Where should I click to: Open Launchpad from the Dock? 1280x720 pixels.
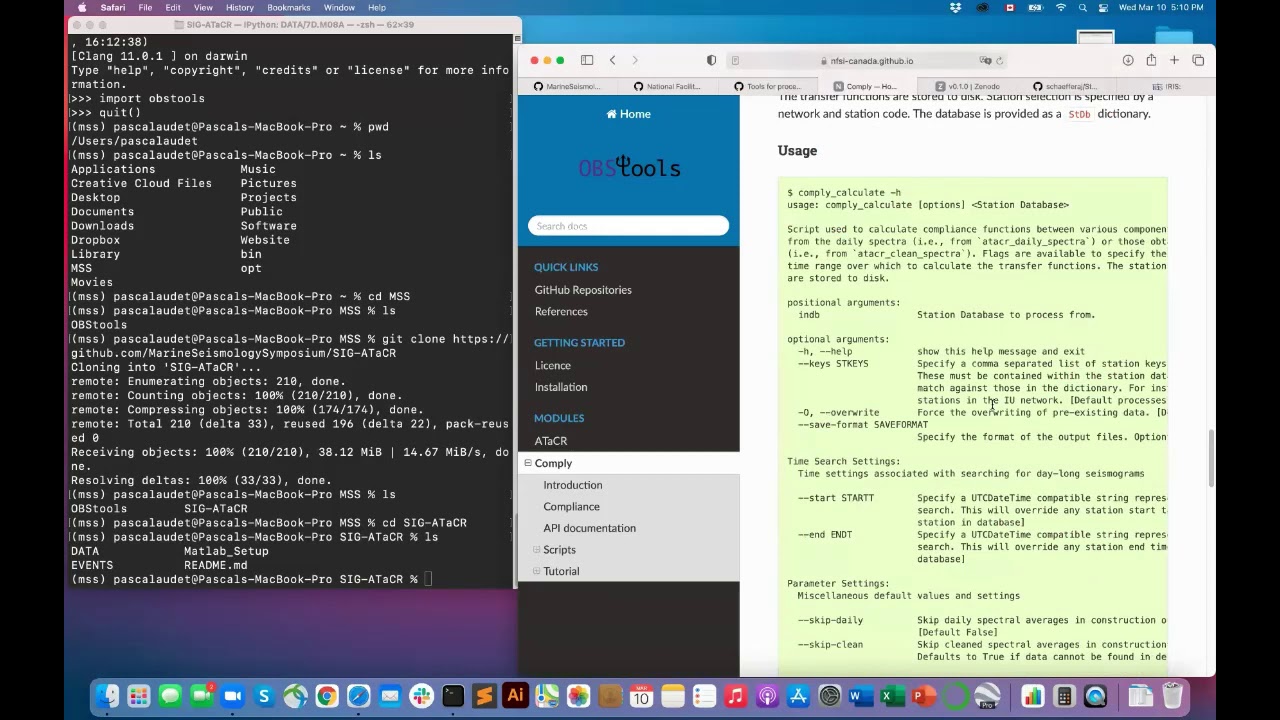(x=139, y=696)
